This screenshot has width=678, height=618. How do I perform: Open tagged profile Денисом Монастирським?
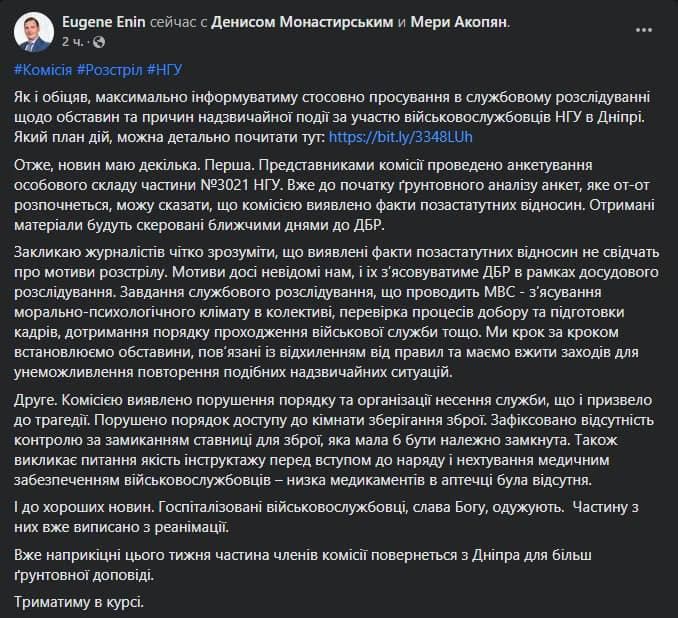tap(300, 21)
